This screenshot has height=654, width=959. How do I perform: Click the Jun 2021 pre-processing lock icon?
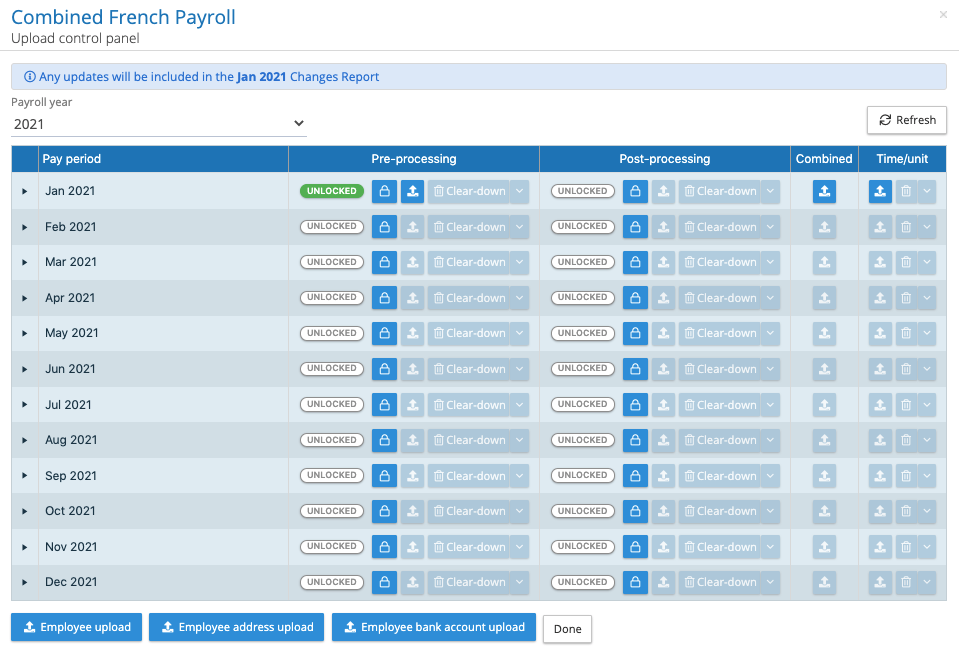pyautogui.click(x=384, y=369)
